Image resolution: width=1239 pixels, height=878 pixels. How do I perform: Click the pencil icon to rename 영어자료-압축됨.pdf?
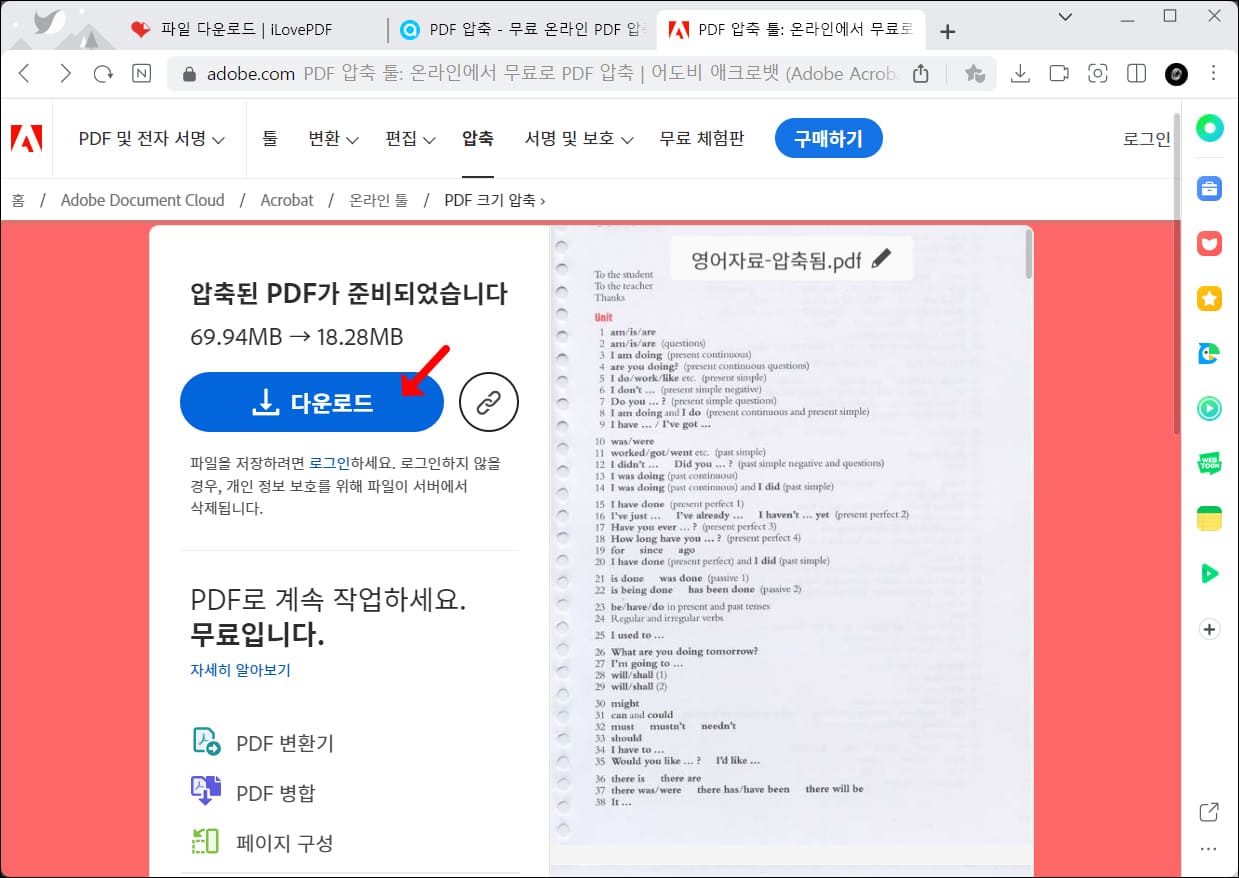(881, 257)
